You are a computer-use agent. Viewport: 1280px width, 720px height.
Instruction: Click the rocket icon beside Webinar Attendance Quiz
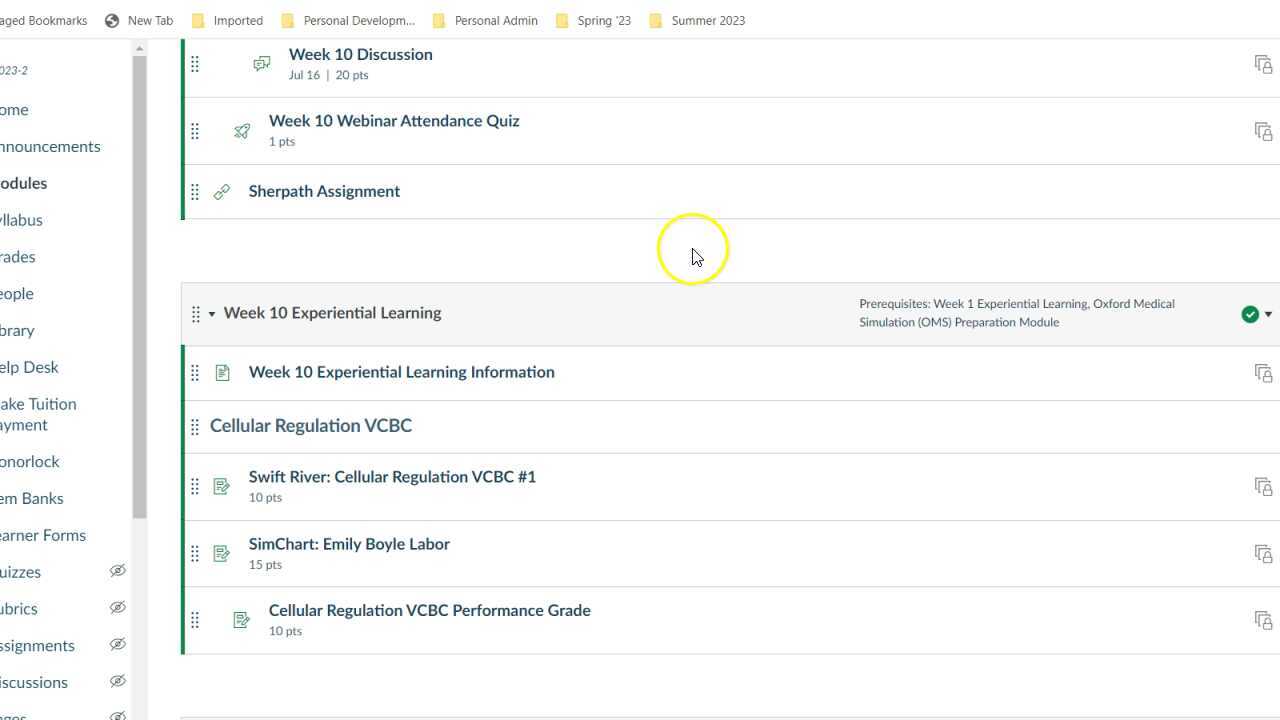click(x=242, y=131)
